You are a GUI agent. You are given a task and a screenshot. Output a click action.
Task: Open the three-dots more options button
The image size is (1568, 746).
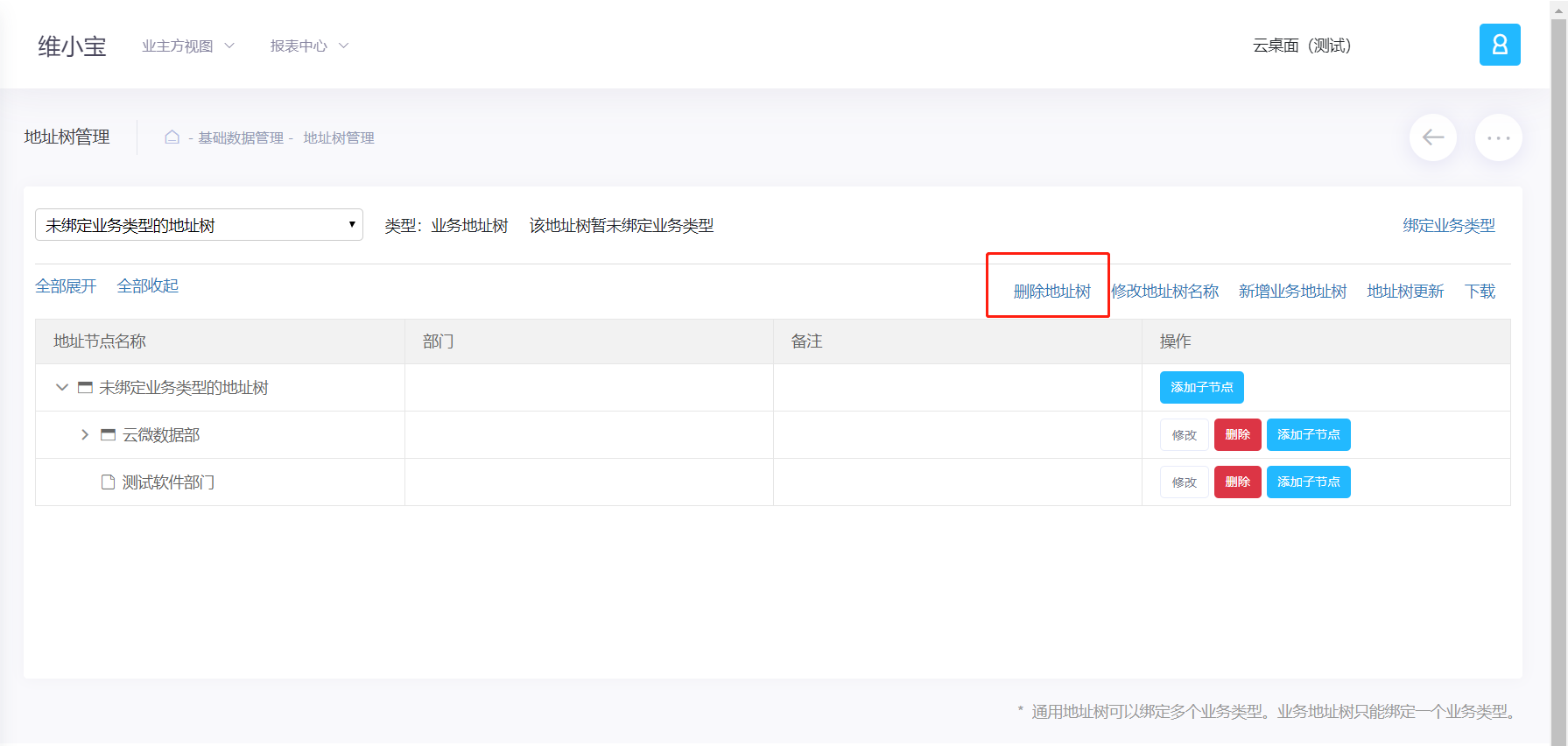(1499, 137)
